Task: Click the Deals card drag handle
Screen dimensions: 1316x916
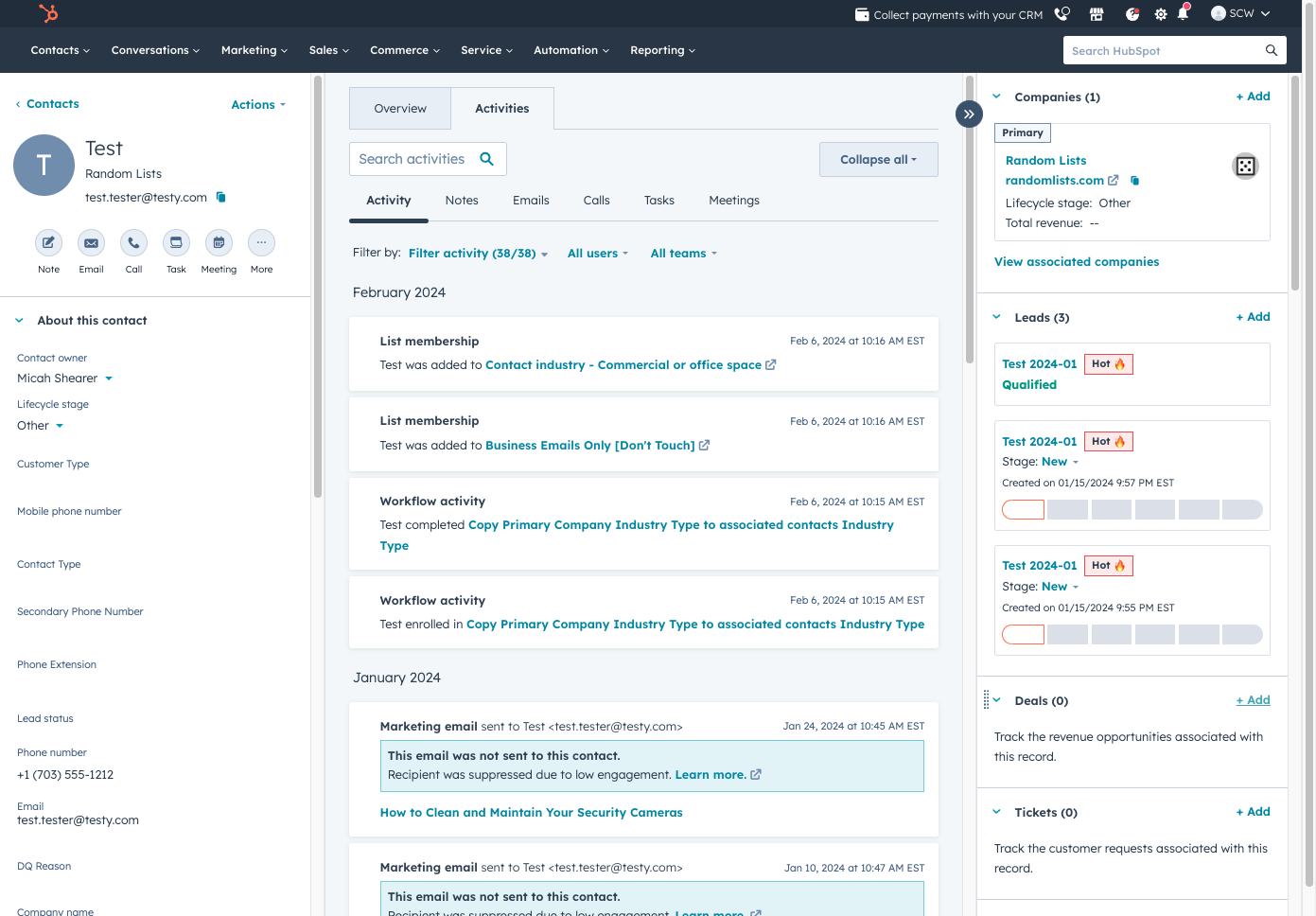Action: [x=986, y=699]
